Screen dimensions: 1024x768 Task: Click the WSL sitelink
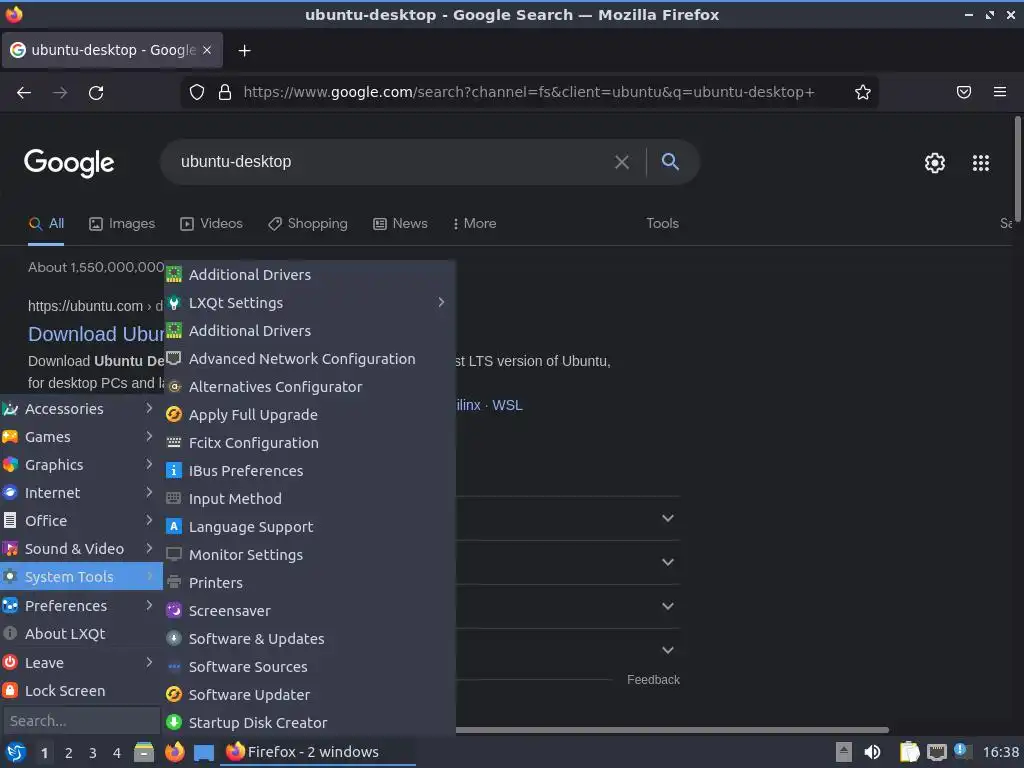[x=507, y=405]
